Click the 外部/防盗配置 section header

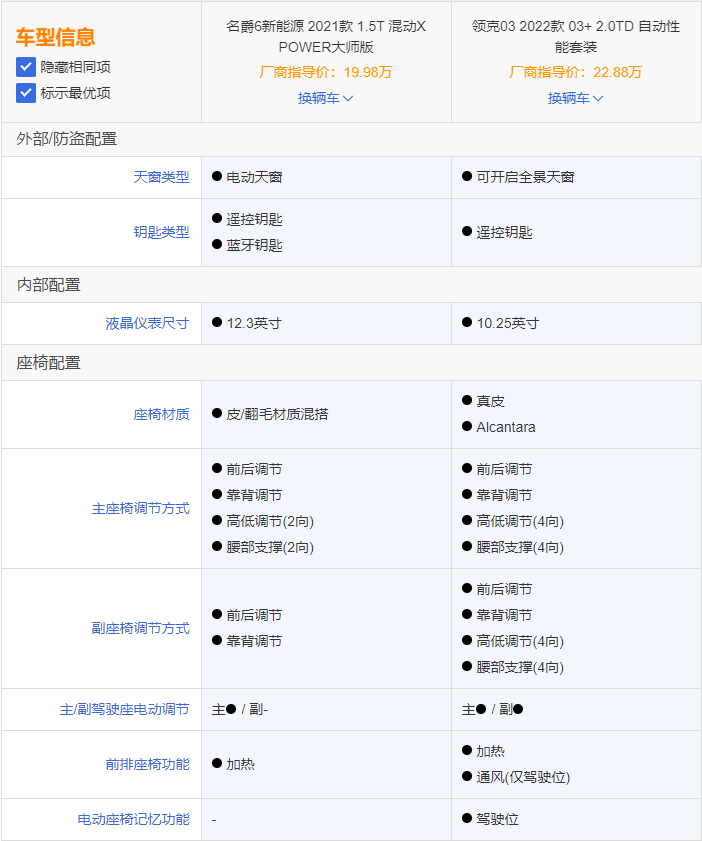click(x=67, y=139)
